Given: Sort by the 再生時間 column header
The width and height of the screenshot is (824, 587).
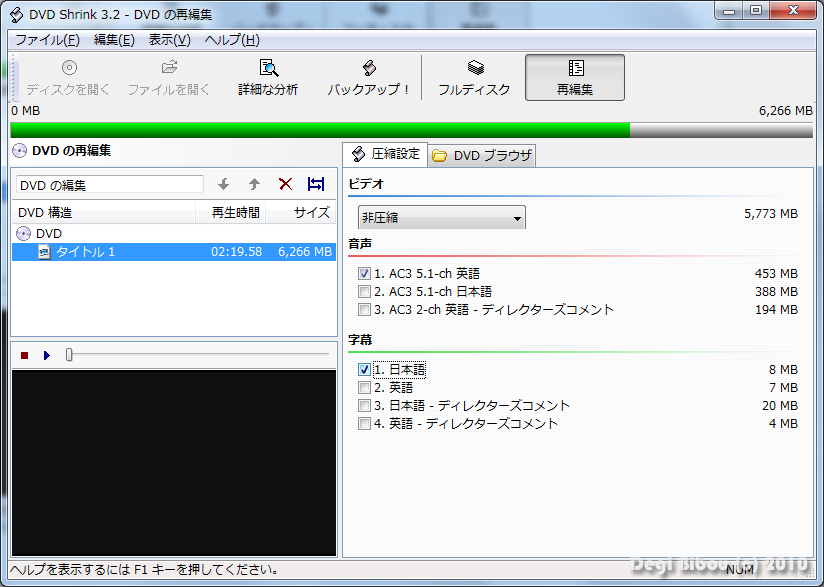Looking at the screenshot, I should tap(231, 212).
